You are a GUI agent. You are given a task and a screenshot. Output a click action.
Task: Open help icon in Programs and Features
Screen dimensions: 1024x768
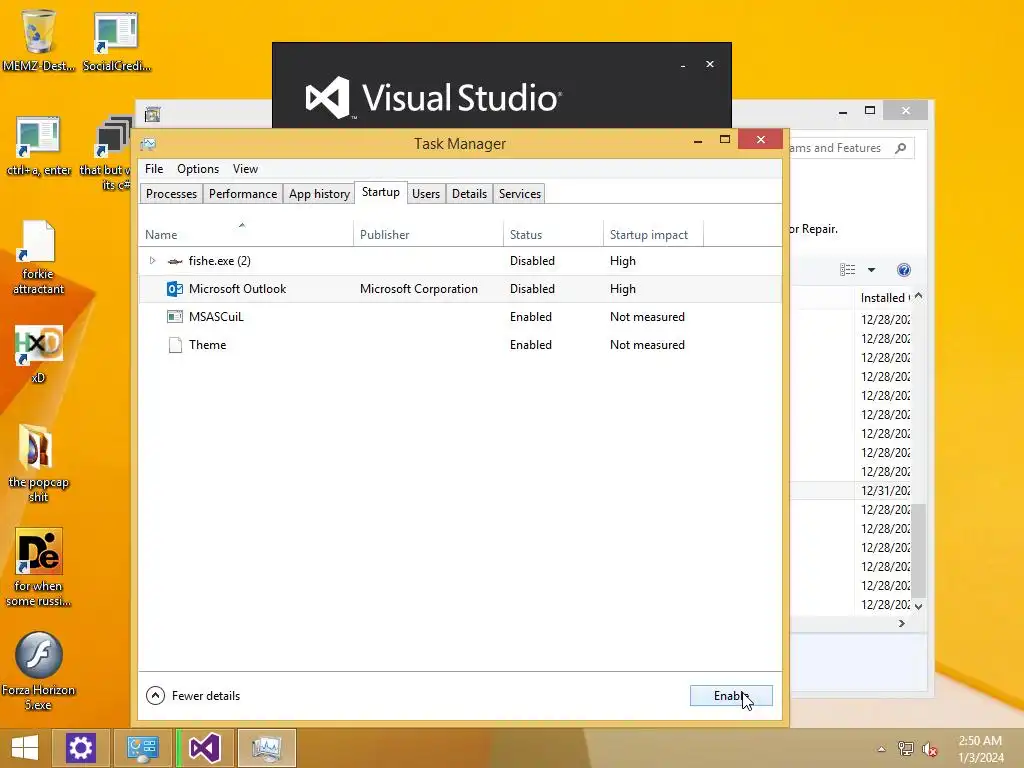(904, 270)
